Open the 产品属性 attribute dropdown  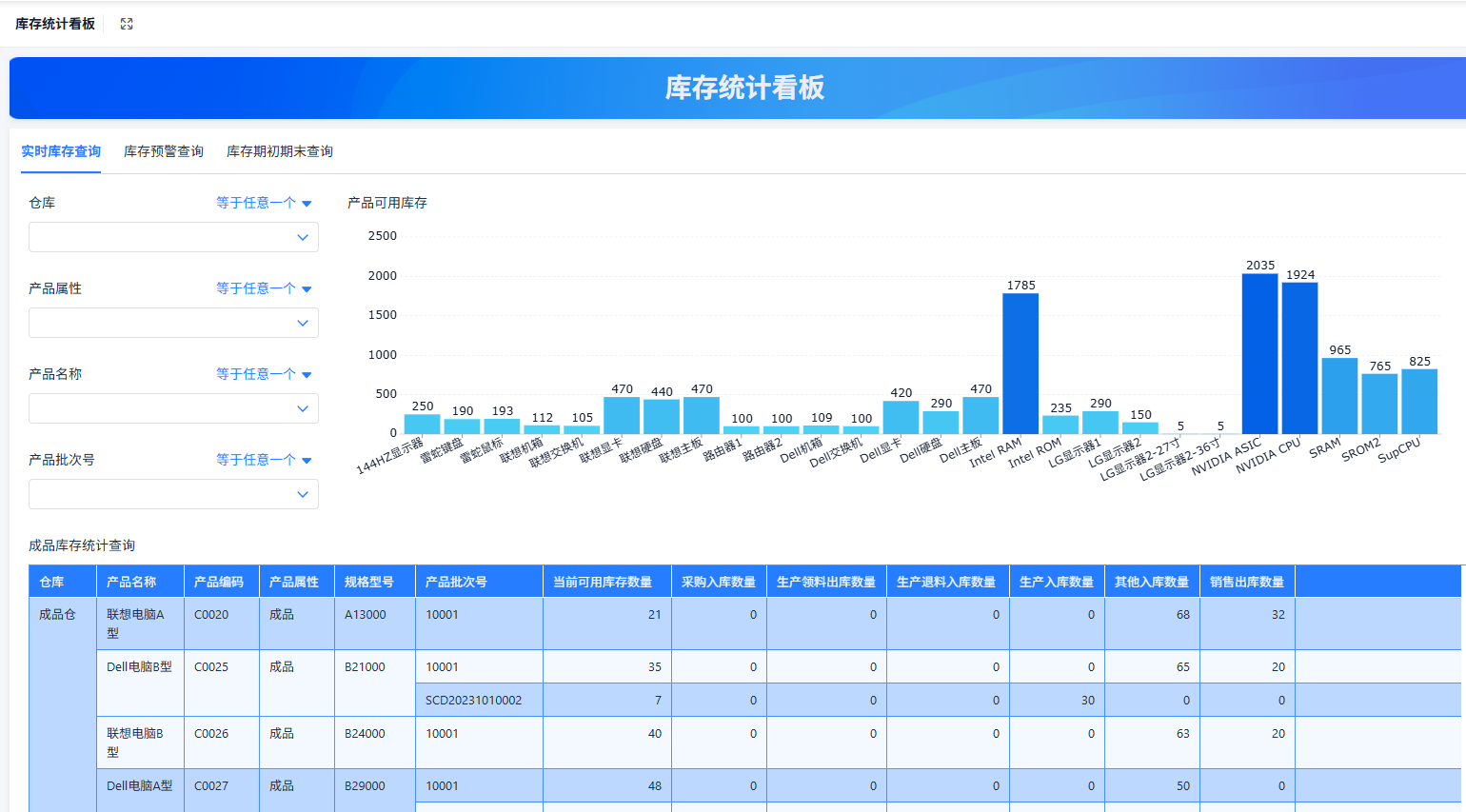pos(173,322)
